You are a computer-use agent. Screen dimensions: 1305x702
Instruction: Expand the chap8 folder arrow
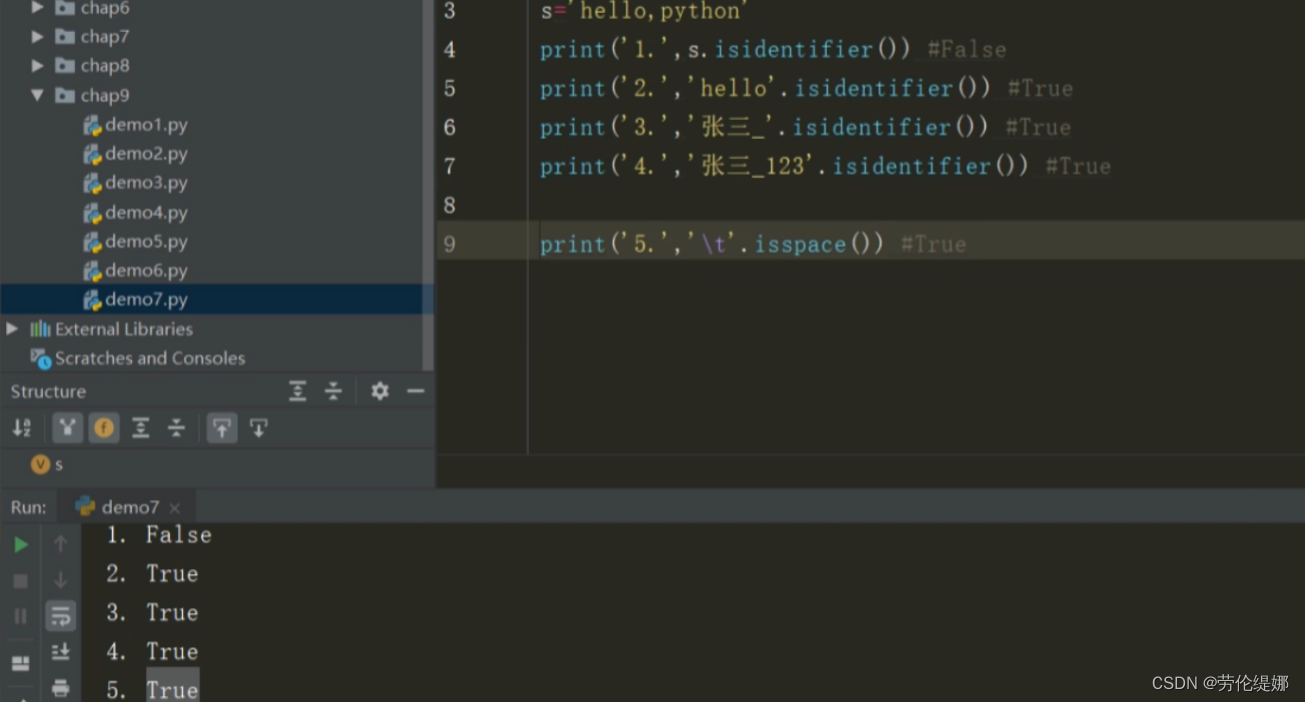38,66
